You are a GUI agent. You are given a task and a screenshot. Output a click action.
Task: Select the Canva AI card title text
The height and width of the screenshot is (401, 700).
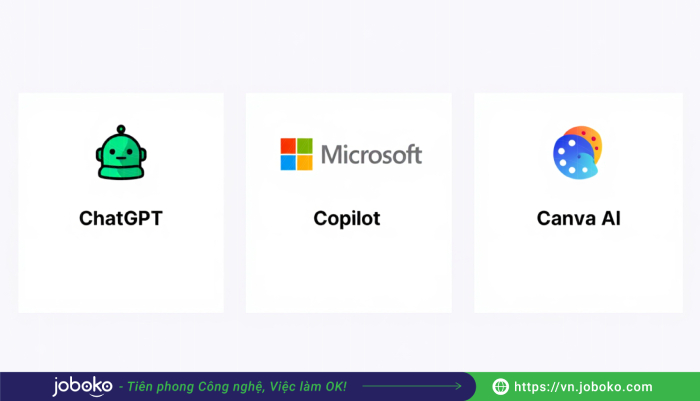click(578, 218)
